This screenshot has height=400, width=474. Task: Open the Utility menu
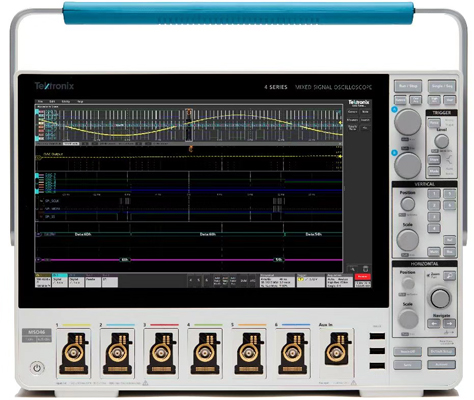tap(66, 101)
